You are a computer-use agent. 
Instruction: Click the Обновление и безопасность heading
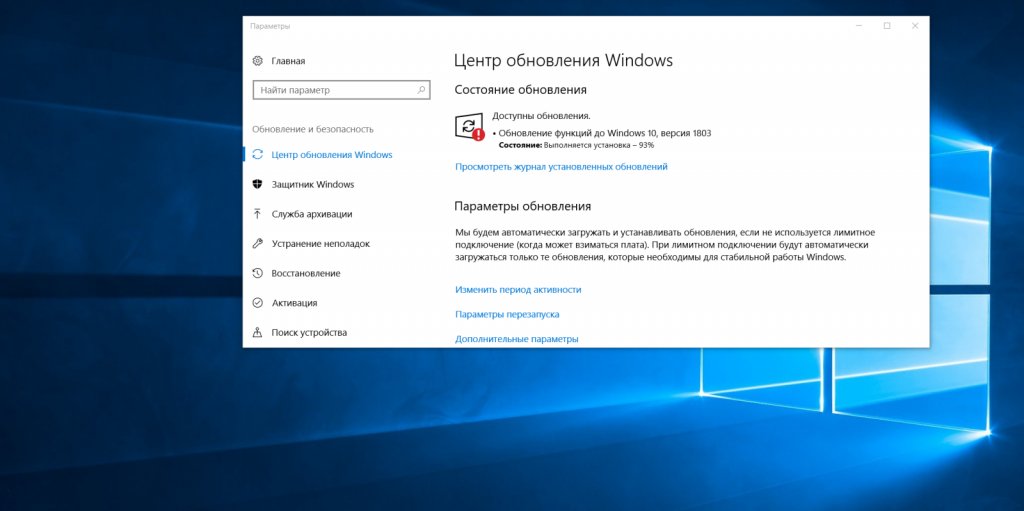(313, 129)
